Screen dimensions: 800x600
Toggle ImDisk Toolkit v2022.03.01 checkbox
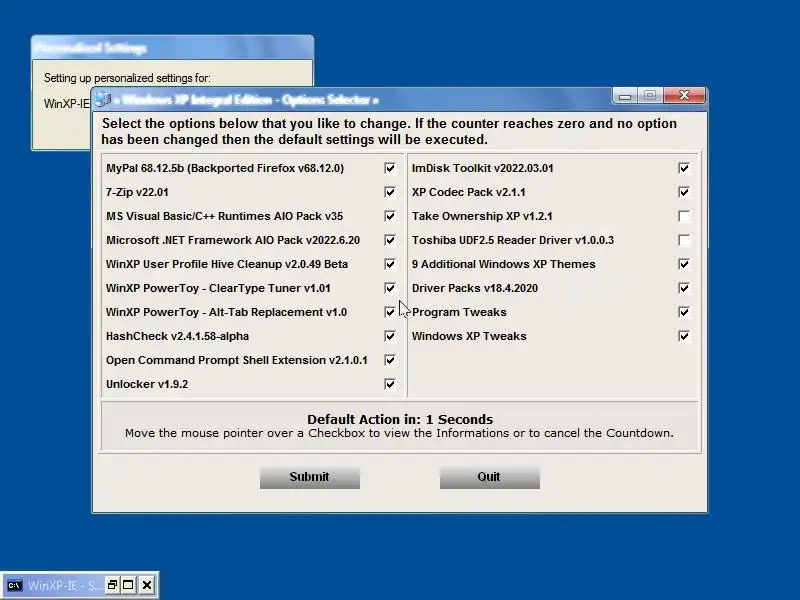pos(684,168)
